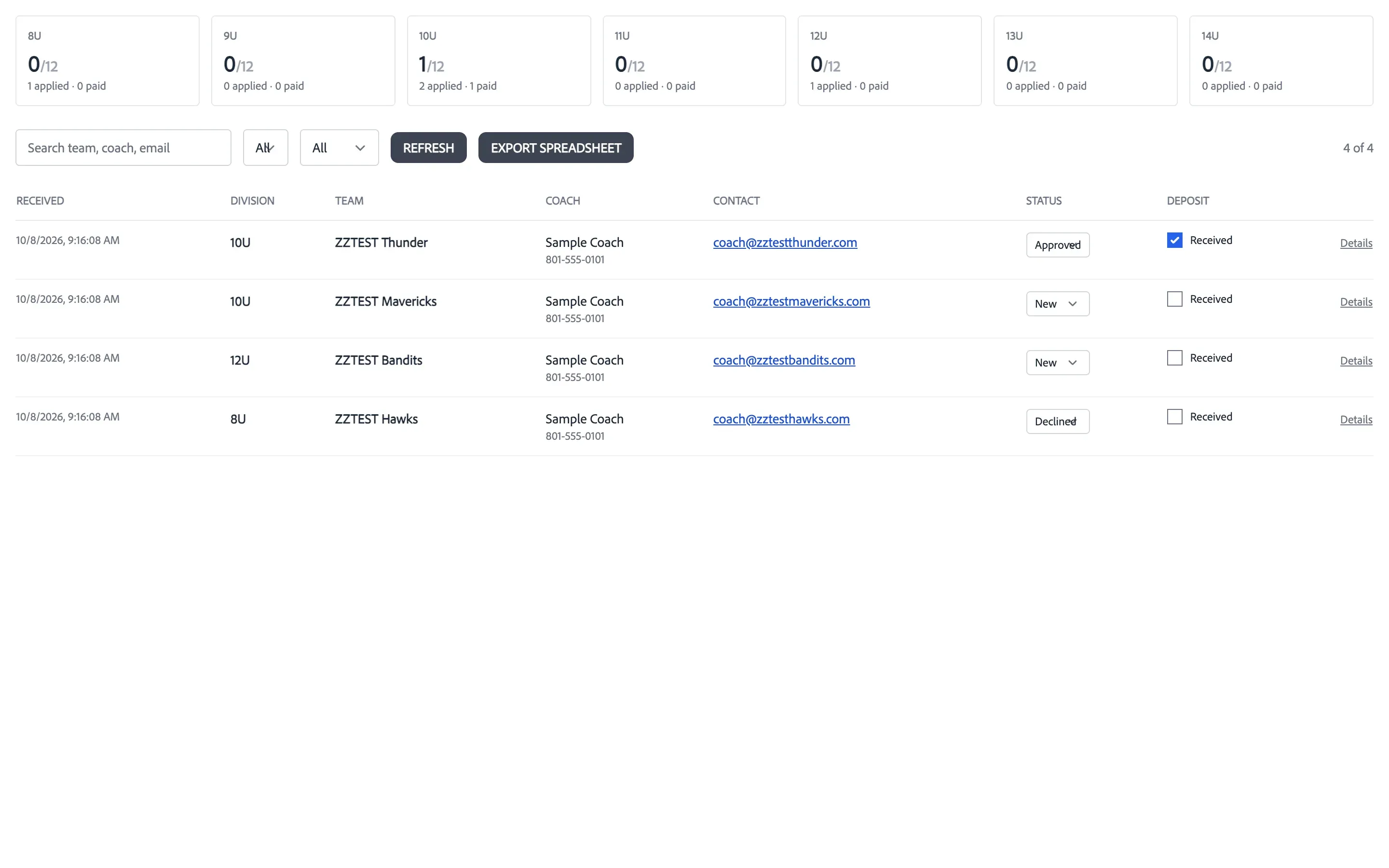
Task: Check the deposit Received box for ZZTEST Thunder
Action: click(x=1174, y=240)
